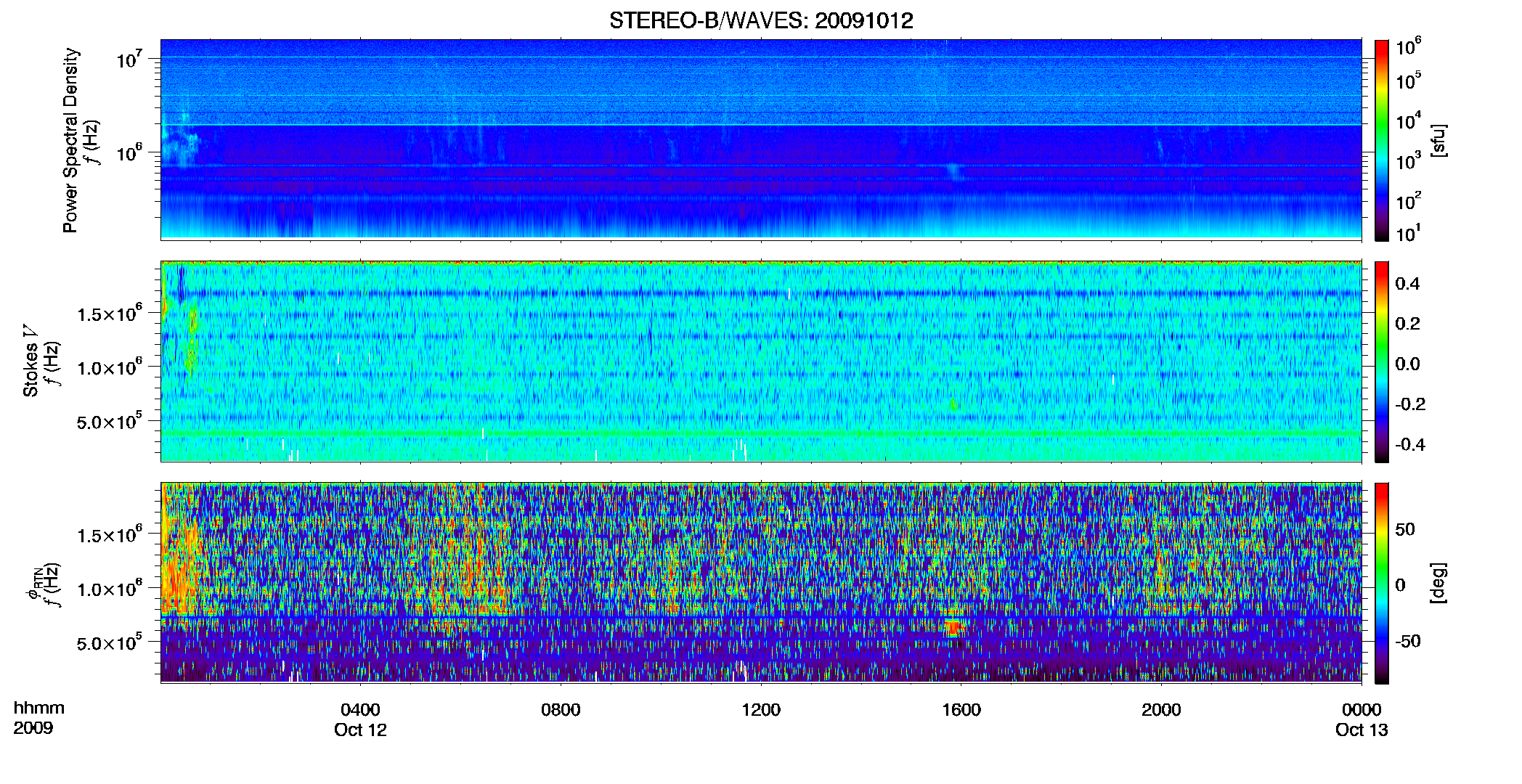Click the hhmm axis unit label
This screenshot has width=1522, height=784.
coord(39,709)
